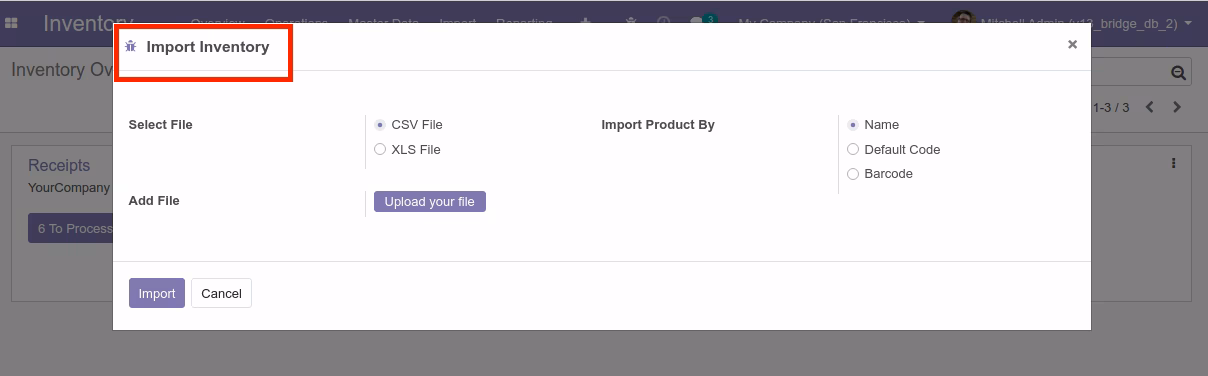Open the Receipts link in background
The image size is (1208, 376).
click(59, 165)
